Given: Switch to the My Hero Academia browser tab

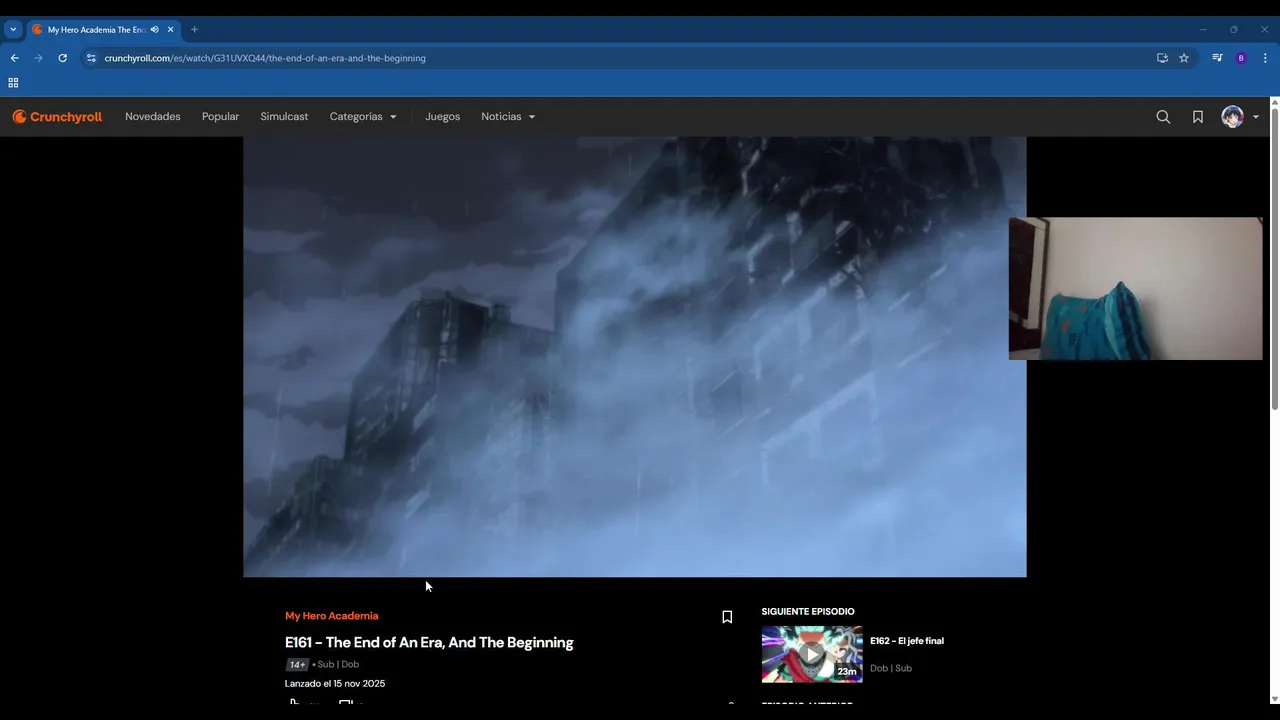Looking at the screenshot, I should (x=96, y=30).
